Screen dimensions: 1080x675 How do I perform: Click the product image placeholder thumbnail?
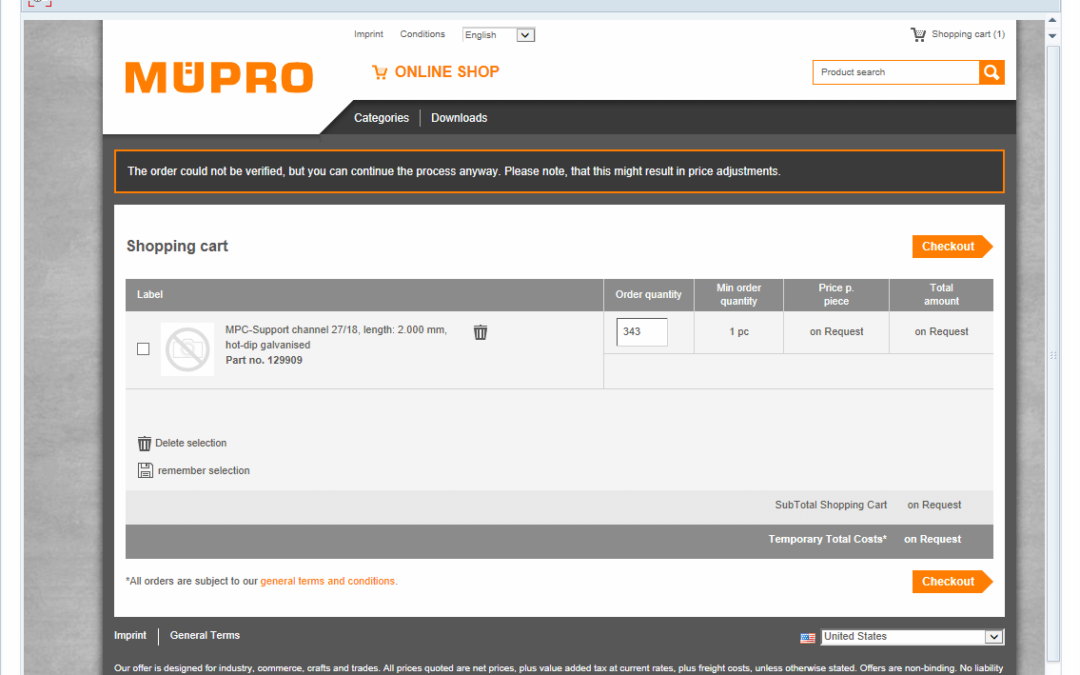point(187,349)
